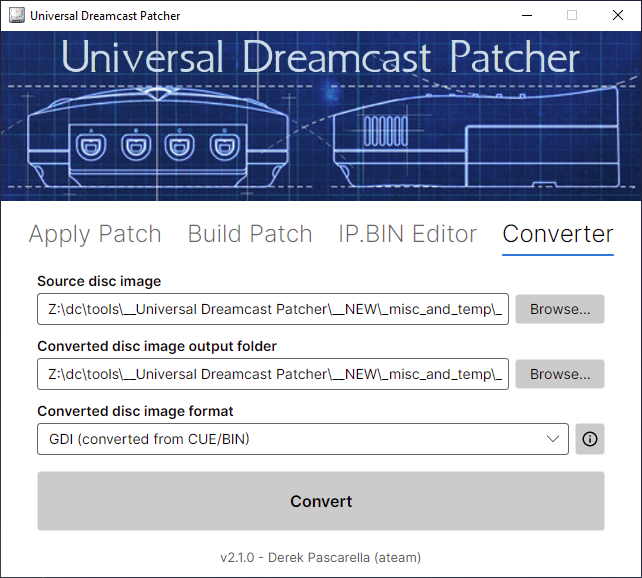Screen dimensions: 642x578
Task: Click into the output folder path field
Action: pyautogui.click(x=273, y=374)
